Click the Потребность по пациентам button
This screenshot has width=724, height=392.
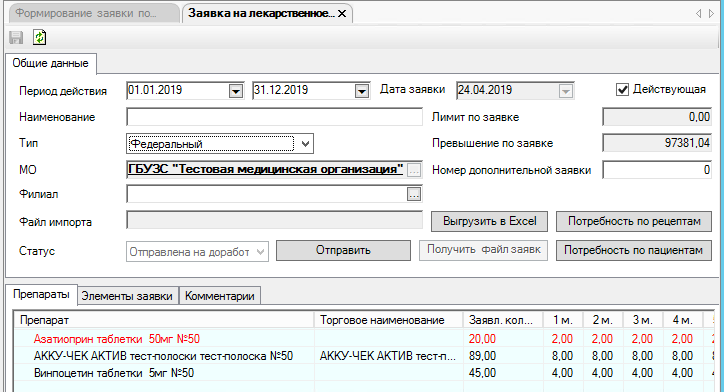coord(634,250)
